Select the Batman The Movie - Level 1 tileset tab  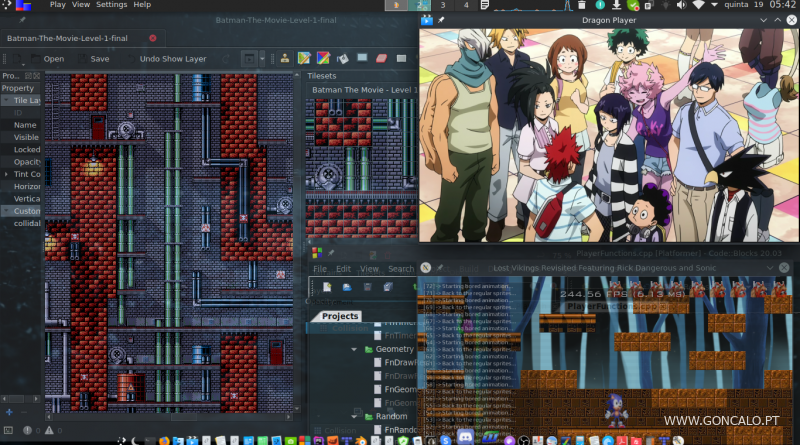[363, 90]
